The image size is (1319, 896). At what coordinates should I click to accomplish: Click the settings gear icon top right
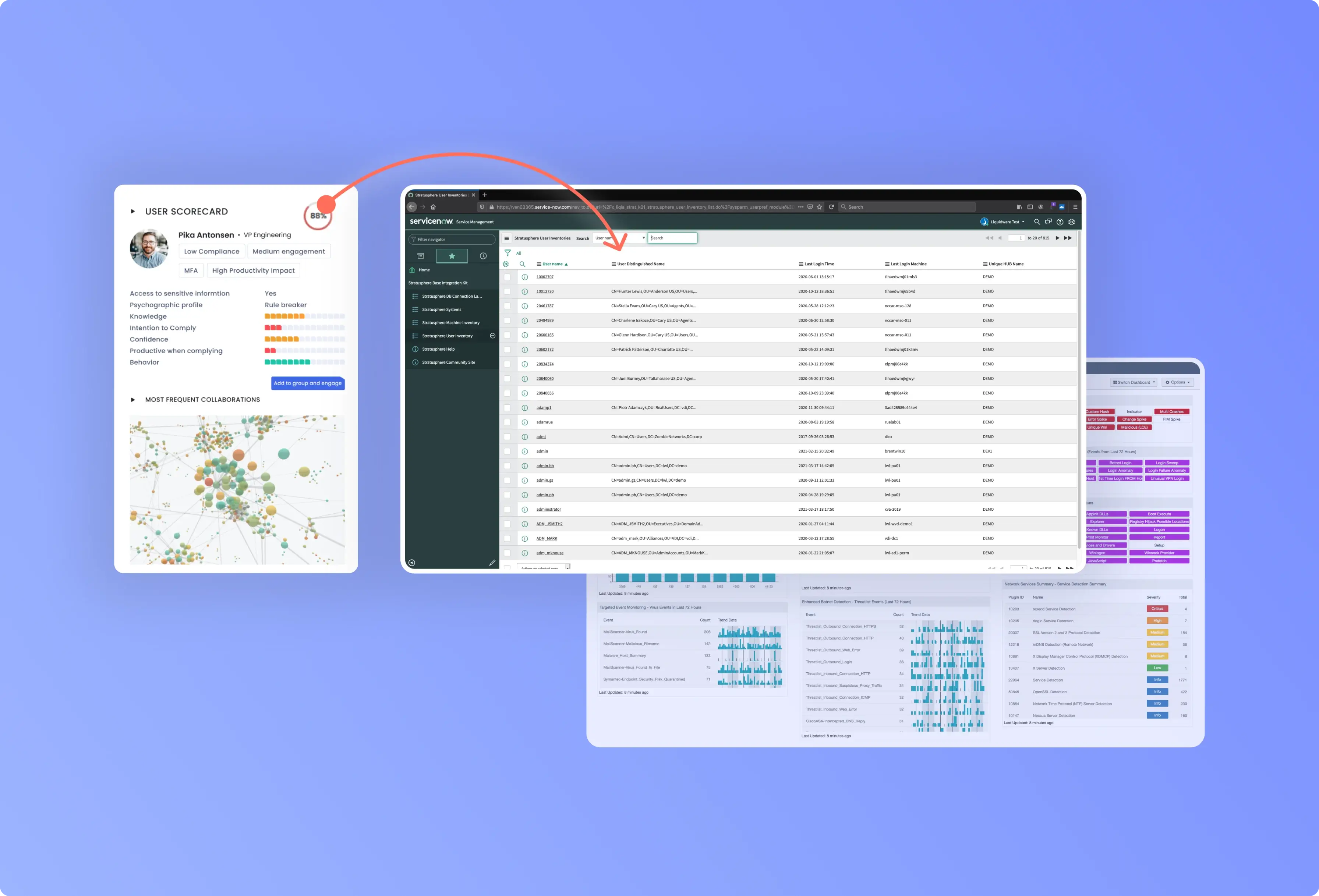(1073, 221)
